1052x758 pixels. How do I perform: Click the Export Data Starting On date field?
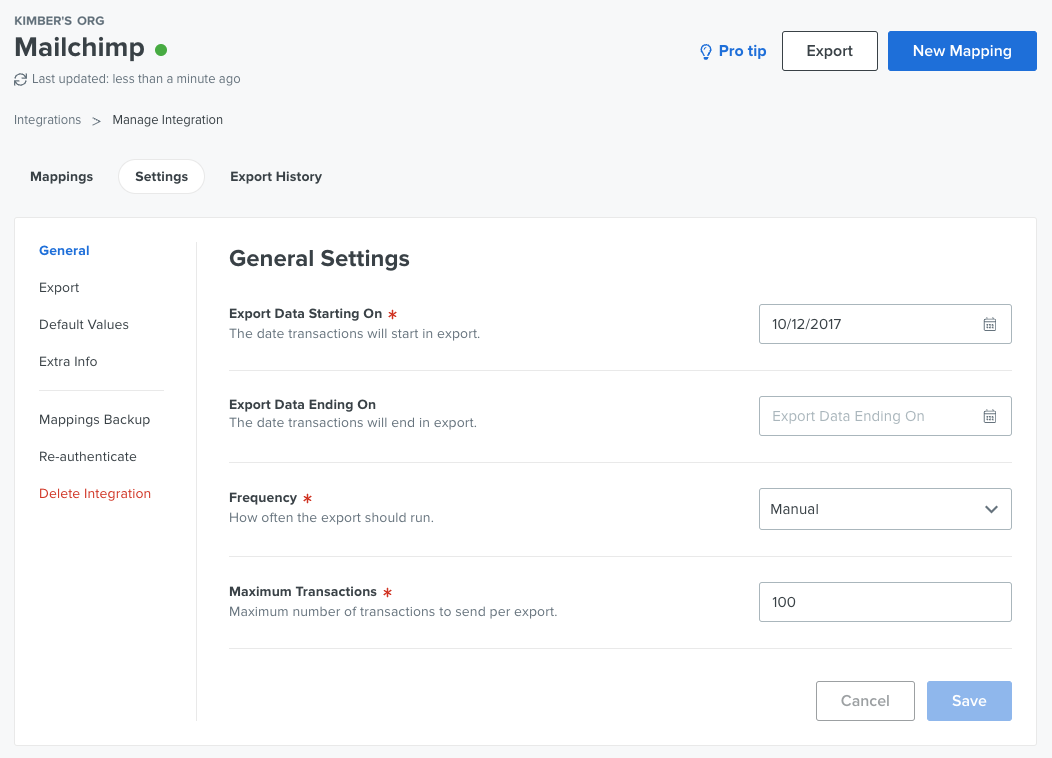point(885,324)
